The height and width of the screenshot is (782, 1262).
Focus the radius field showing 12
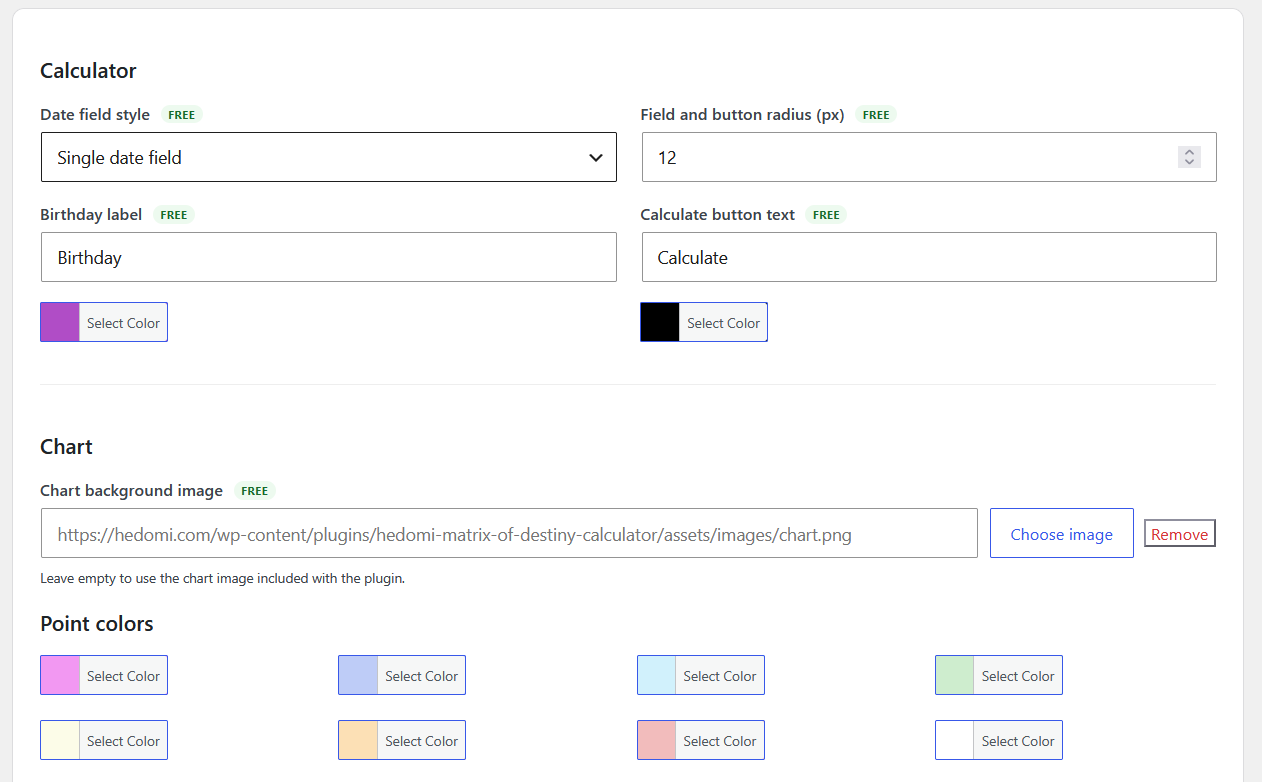pyautogui.click(x=929, y=157)
